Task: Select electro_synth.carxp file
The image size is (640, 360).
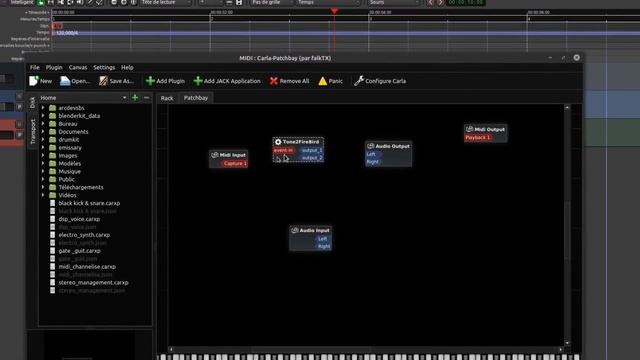Action: [x=84, y=235]
